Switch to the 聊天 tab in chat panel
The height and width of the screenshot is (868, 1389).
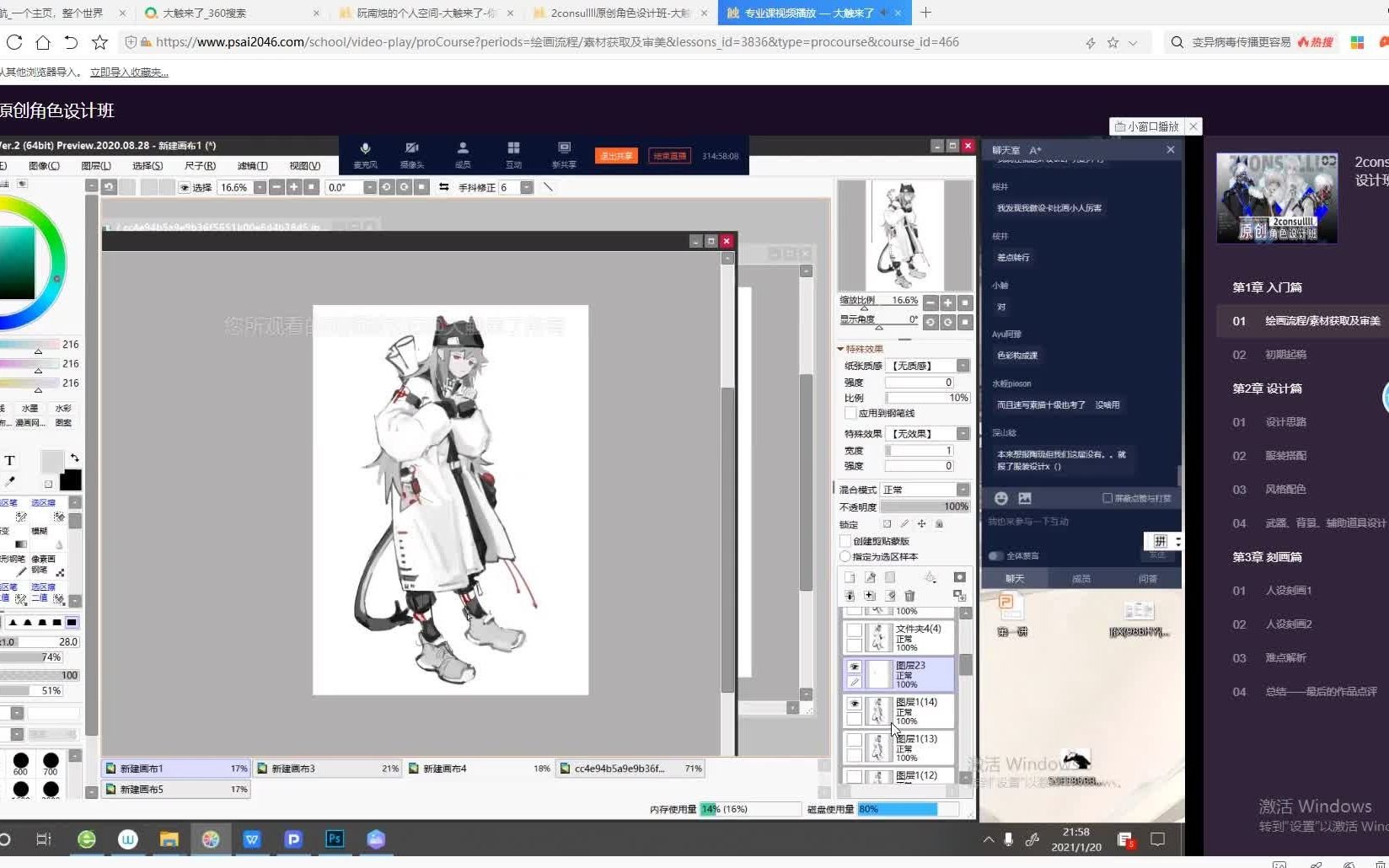click(1015, 578)
